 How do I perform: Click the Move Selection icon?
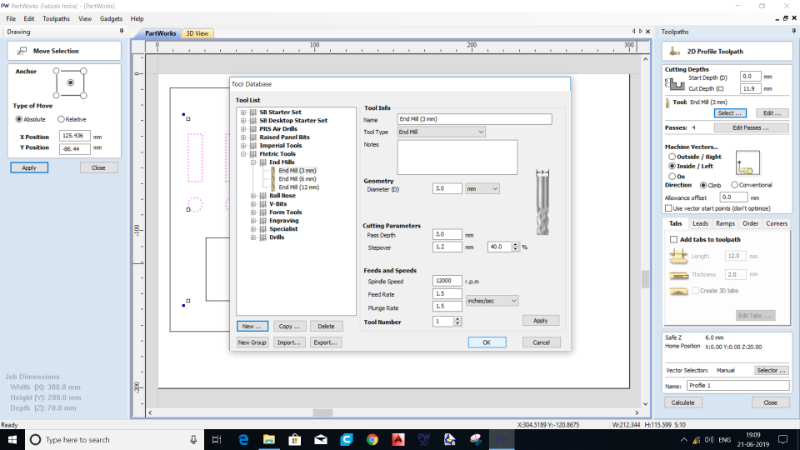(21, 51)
